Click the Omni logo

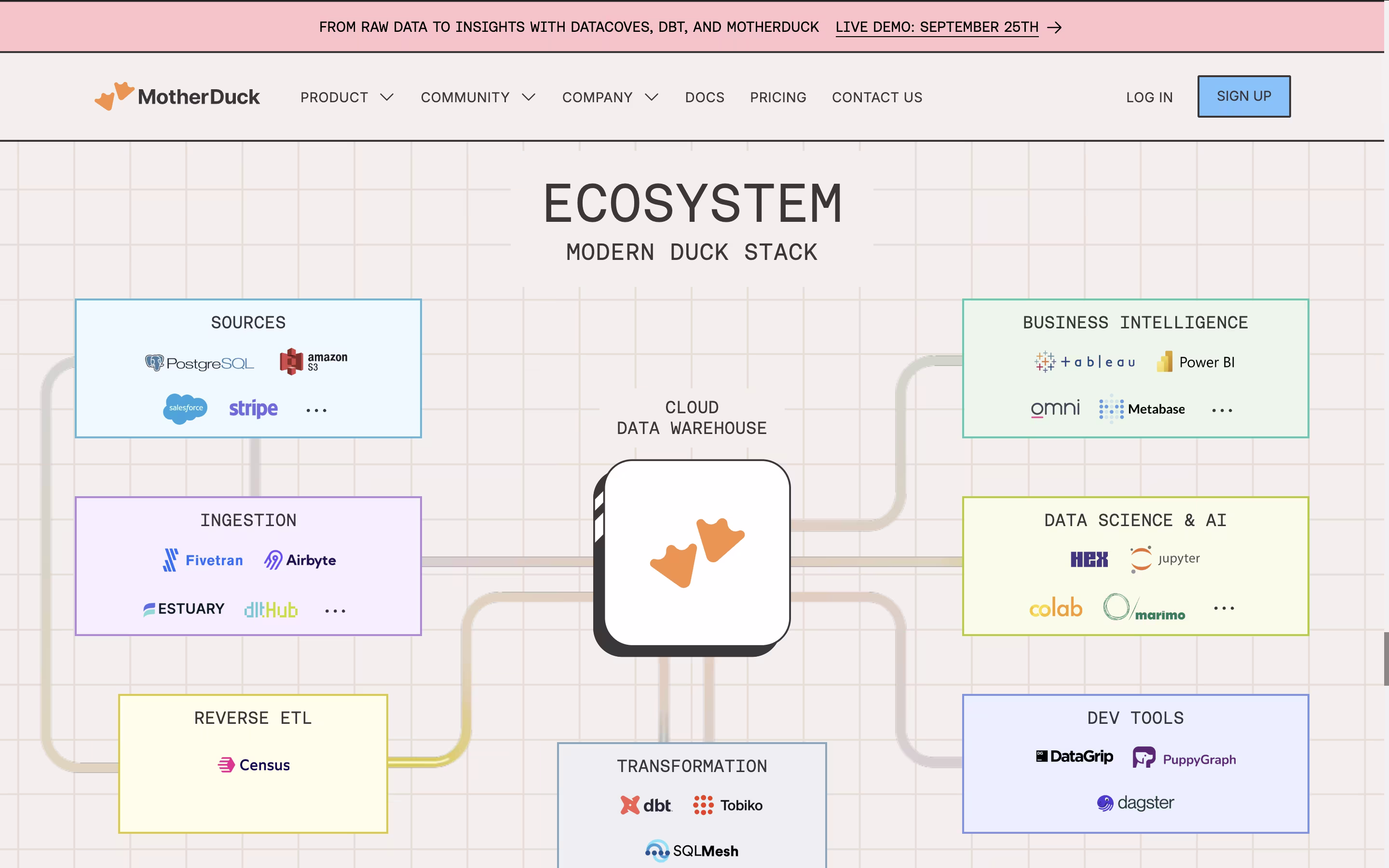pyautogui.click(x=1055, y=408)
